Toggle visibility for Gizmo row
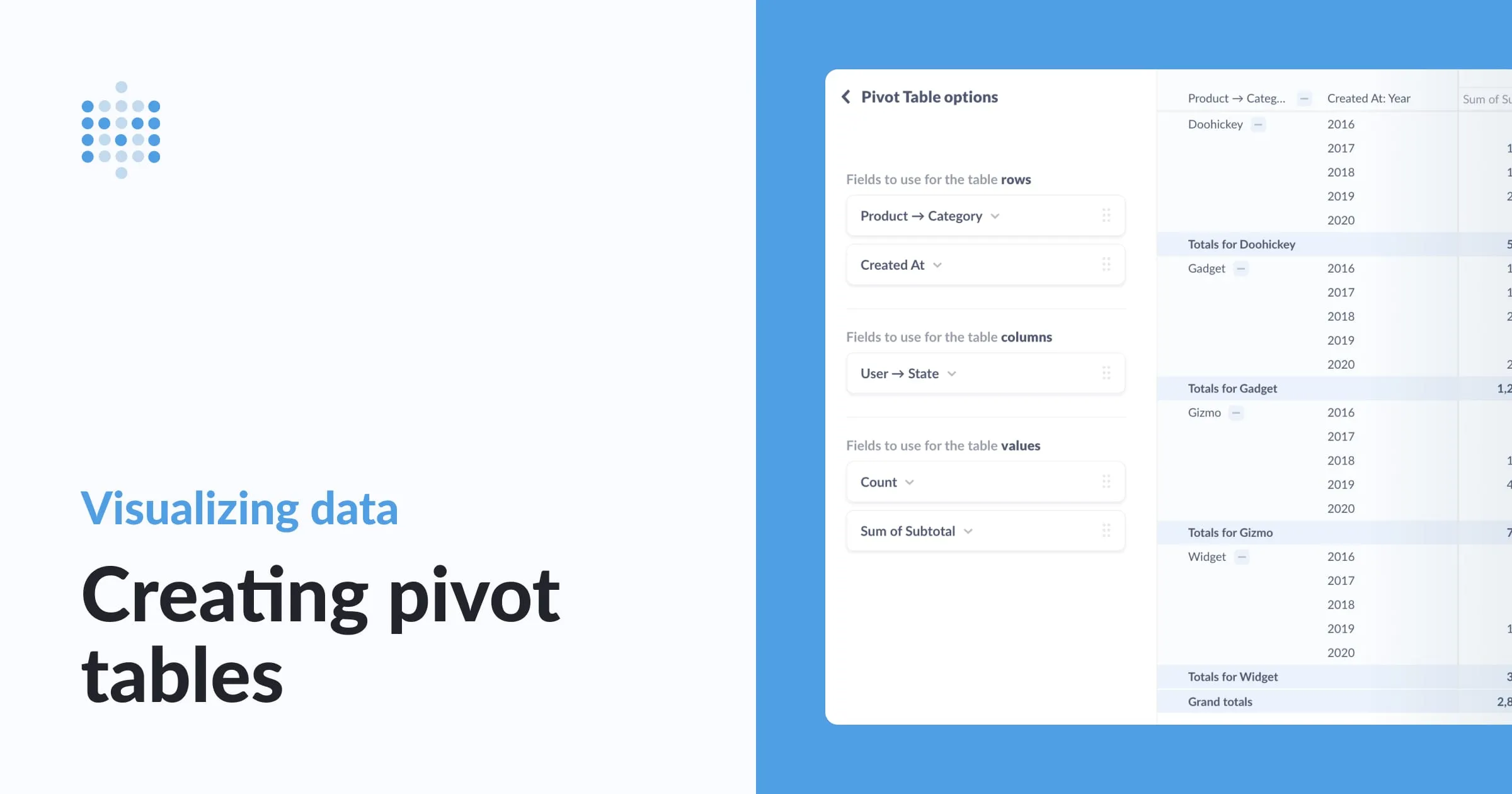The image size is (1512, 794). click(x=1238, y=411)
